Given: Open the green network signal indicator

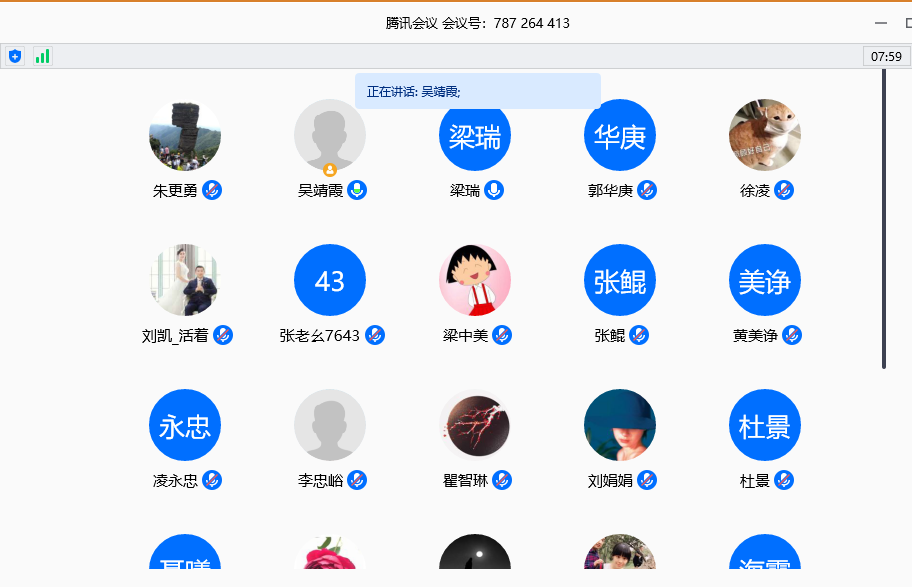Looking at the screenshot, I should [42, 56].
